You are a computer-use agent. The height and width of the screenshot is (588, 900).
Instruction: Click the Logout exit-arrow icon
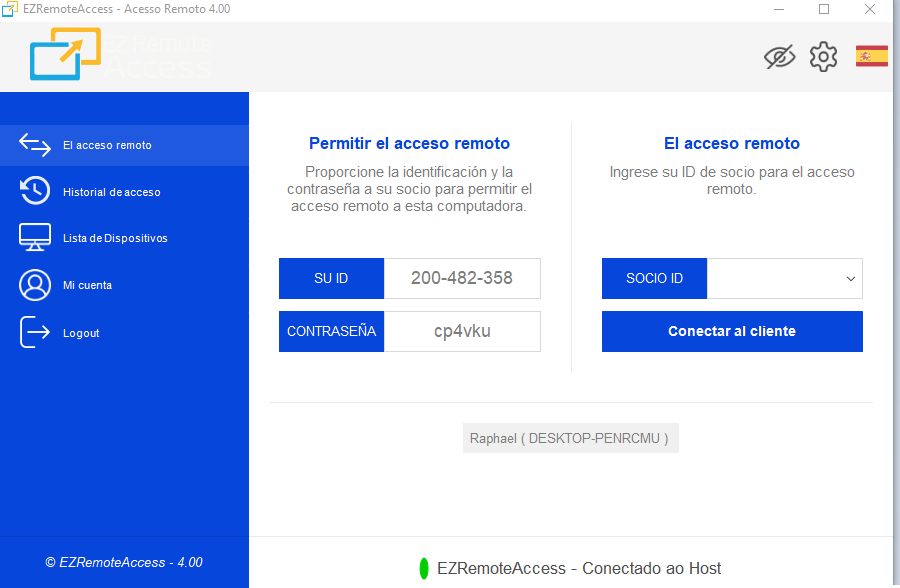click(35, 332)
